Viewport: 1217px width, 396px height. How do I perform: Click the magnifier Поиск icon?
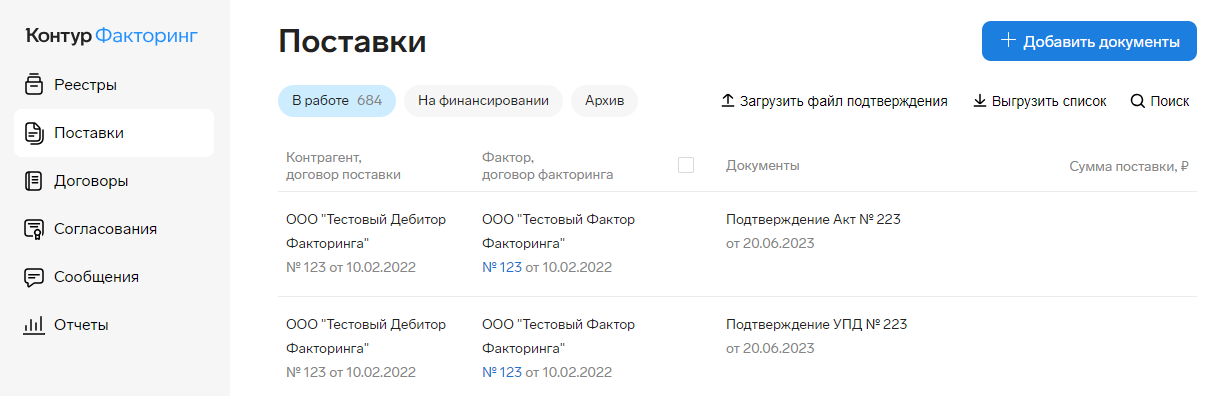1137,101
